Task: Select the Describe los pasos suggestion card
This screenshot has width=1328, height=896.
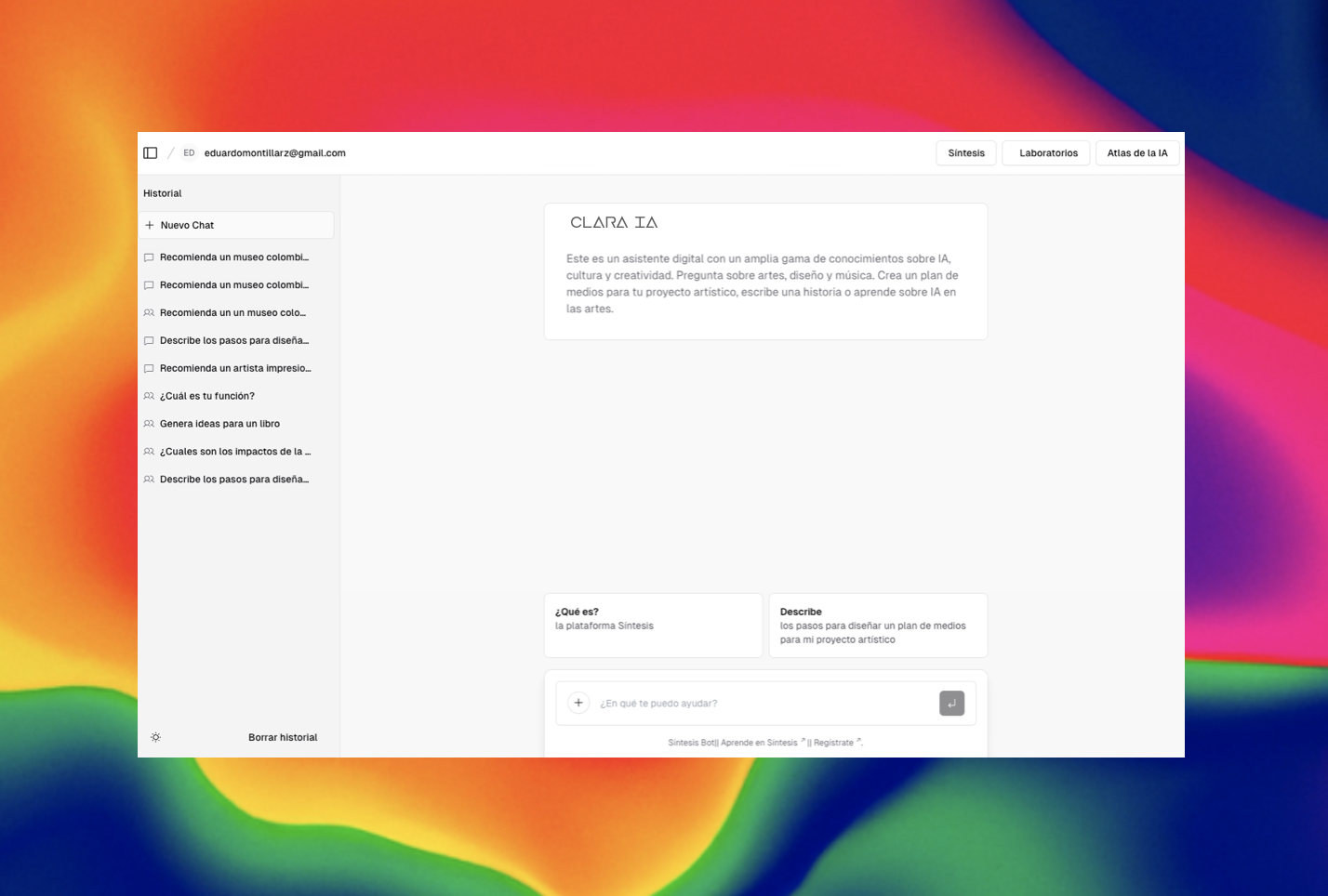Action: tap(878, 626)
